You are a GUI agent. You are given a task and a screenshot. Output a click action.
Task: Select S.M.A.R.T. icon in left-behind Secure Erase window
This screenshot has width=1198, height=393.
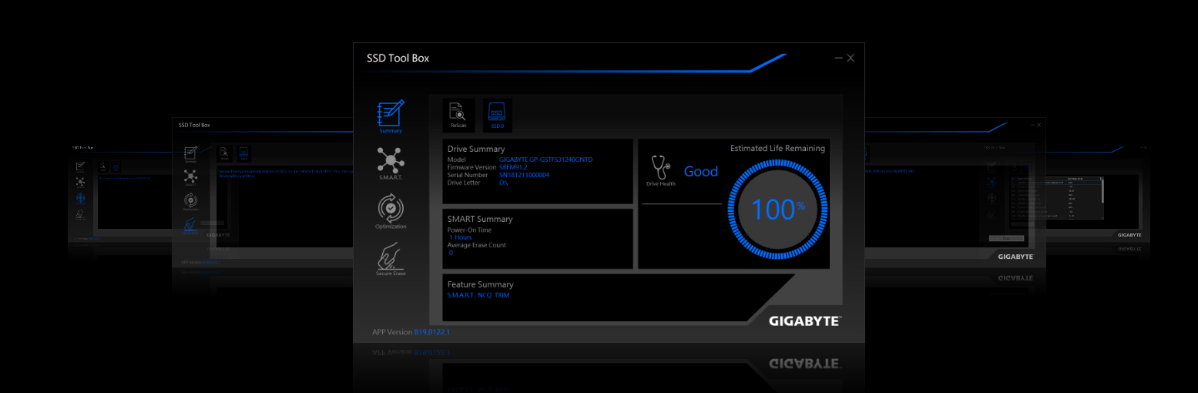click(x=191, y=177)
